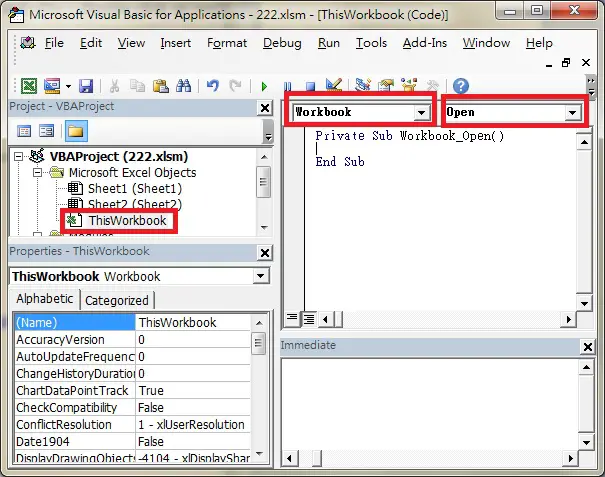Open the Debug menu
This screenshot has height=477, width=605.
tap(282, 43)
